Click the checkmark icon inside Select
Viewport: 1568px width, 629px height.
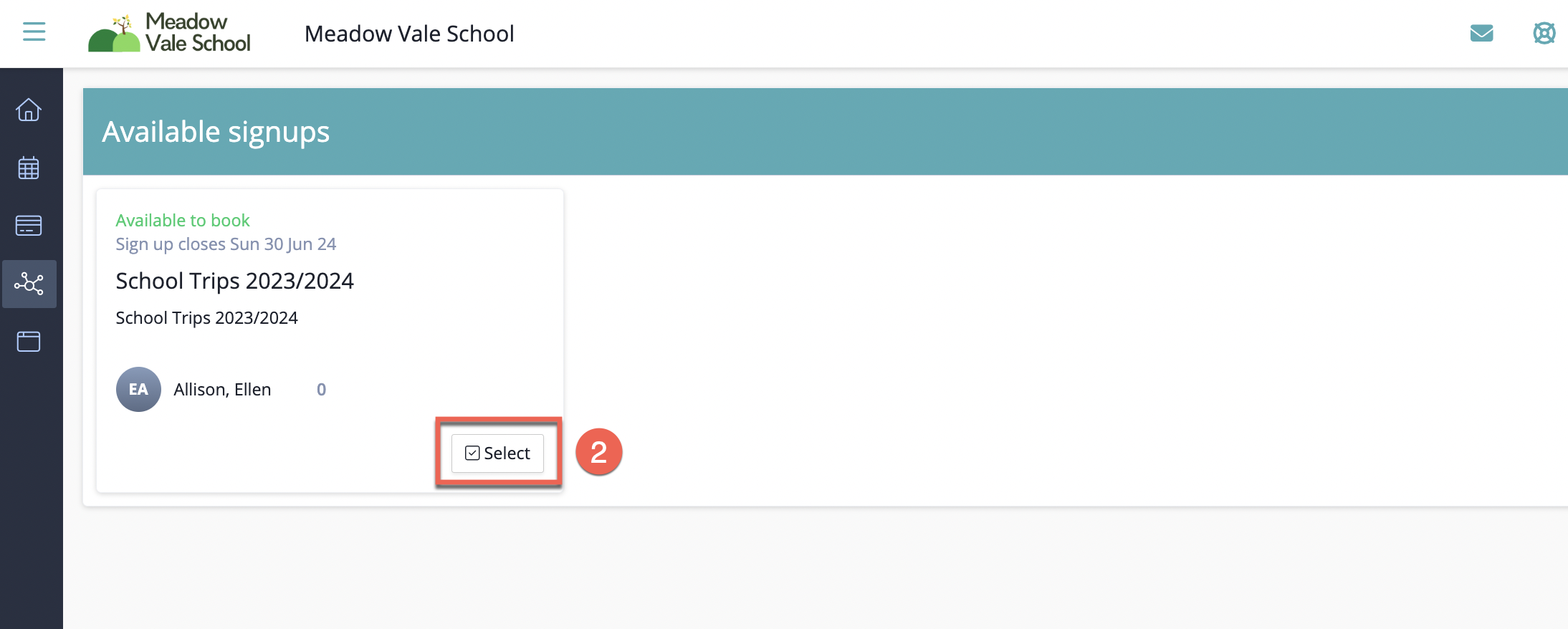coord(472,453)
